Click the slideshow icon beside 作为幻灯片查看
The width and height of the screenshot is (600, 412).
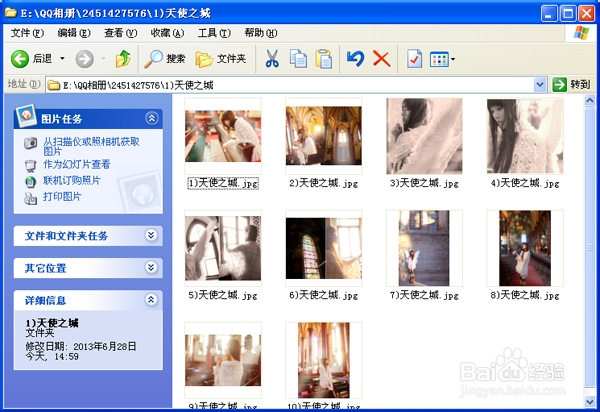point(31,166)
